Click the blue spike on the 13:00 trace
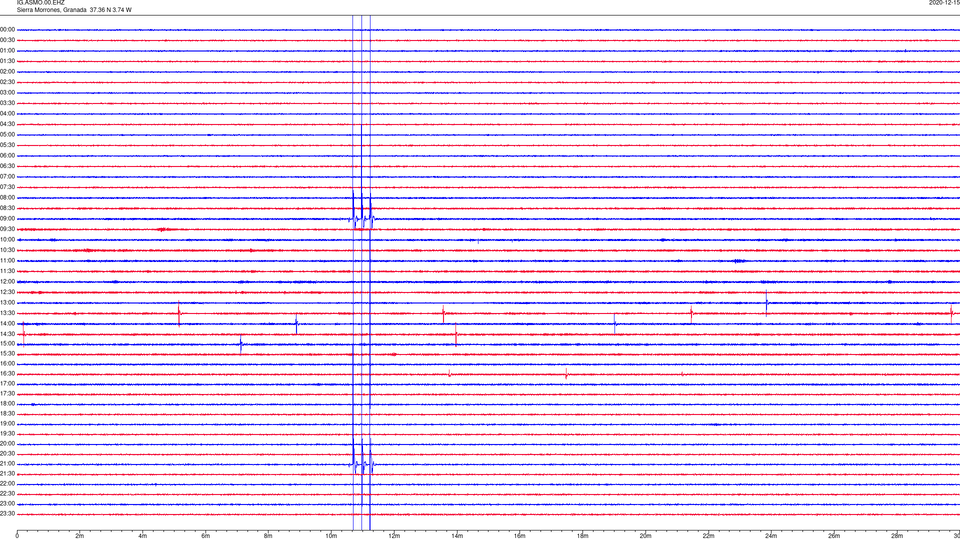The width and height of the screenshot is (960, 540). tap(767, 302)
